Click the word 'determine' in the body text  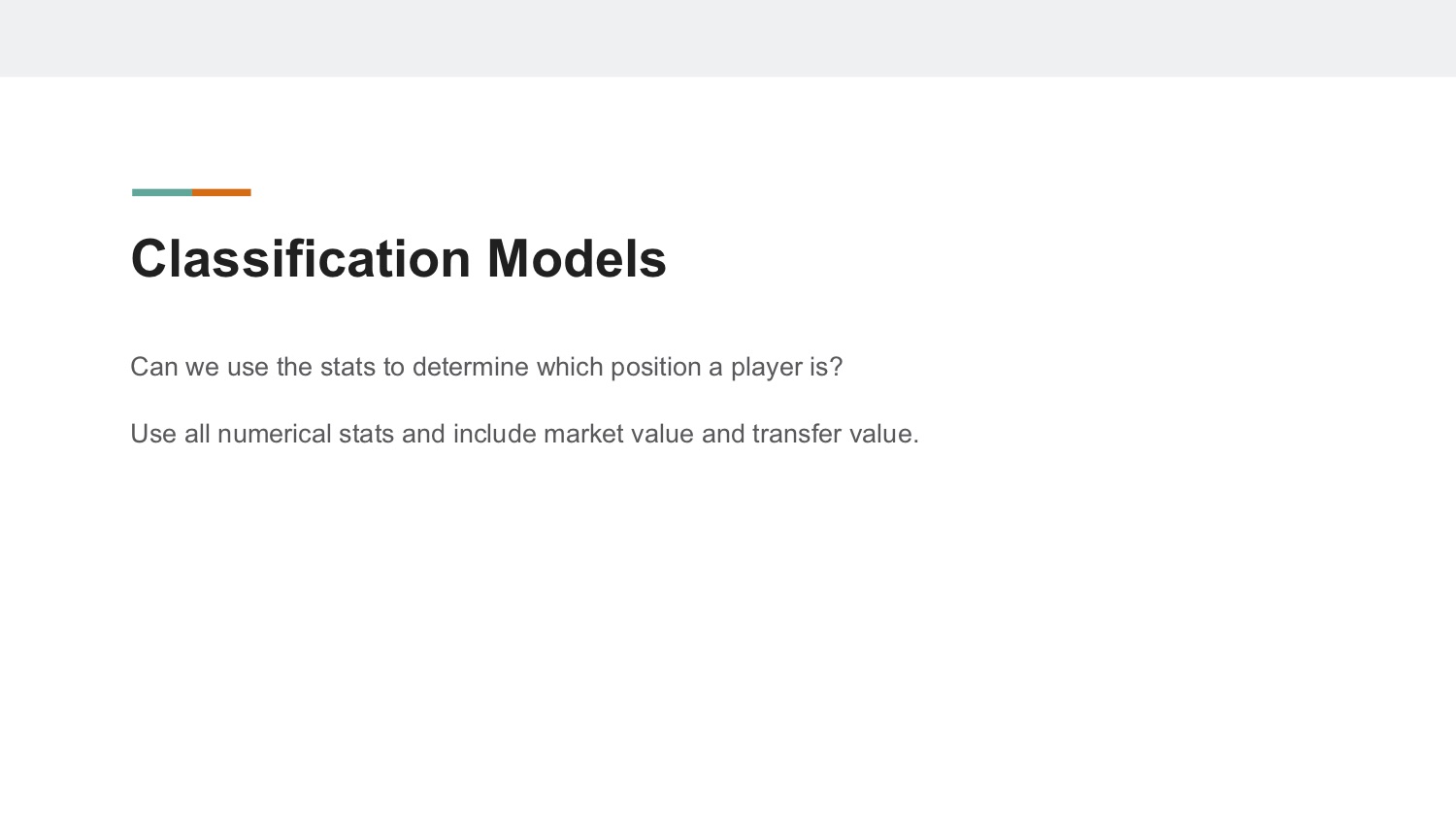pos(471,367)
